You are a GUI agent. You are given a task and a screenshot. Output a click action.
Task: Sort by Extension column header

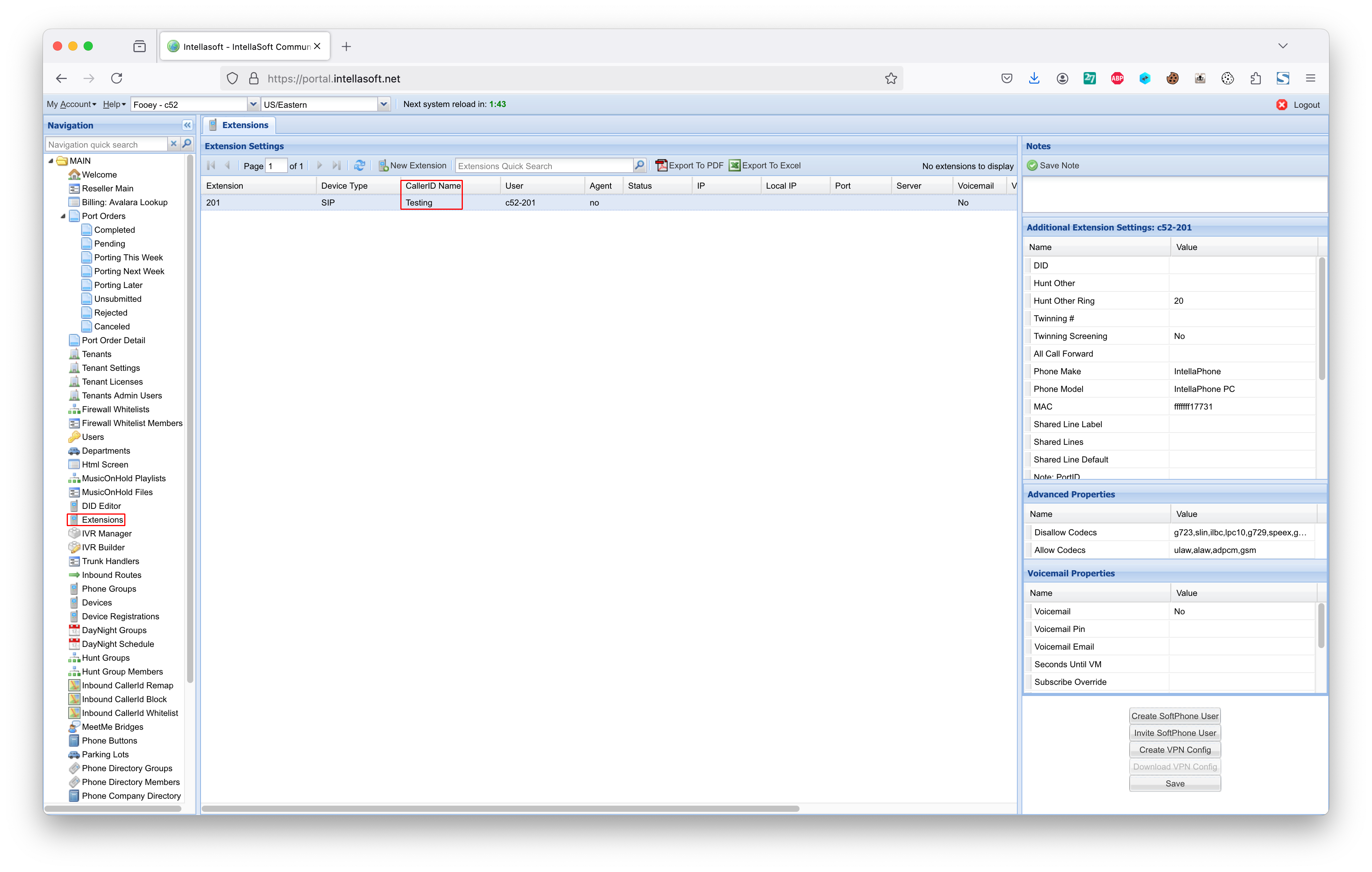pos(259,185)
